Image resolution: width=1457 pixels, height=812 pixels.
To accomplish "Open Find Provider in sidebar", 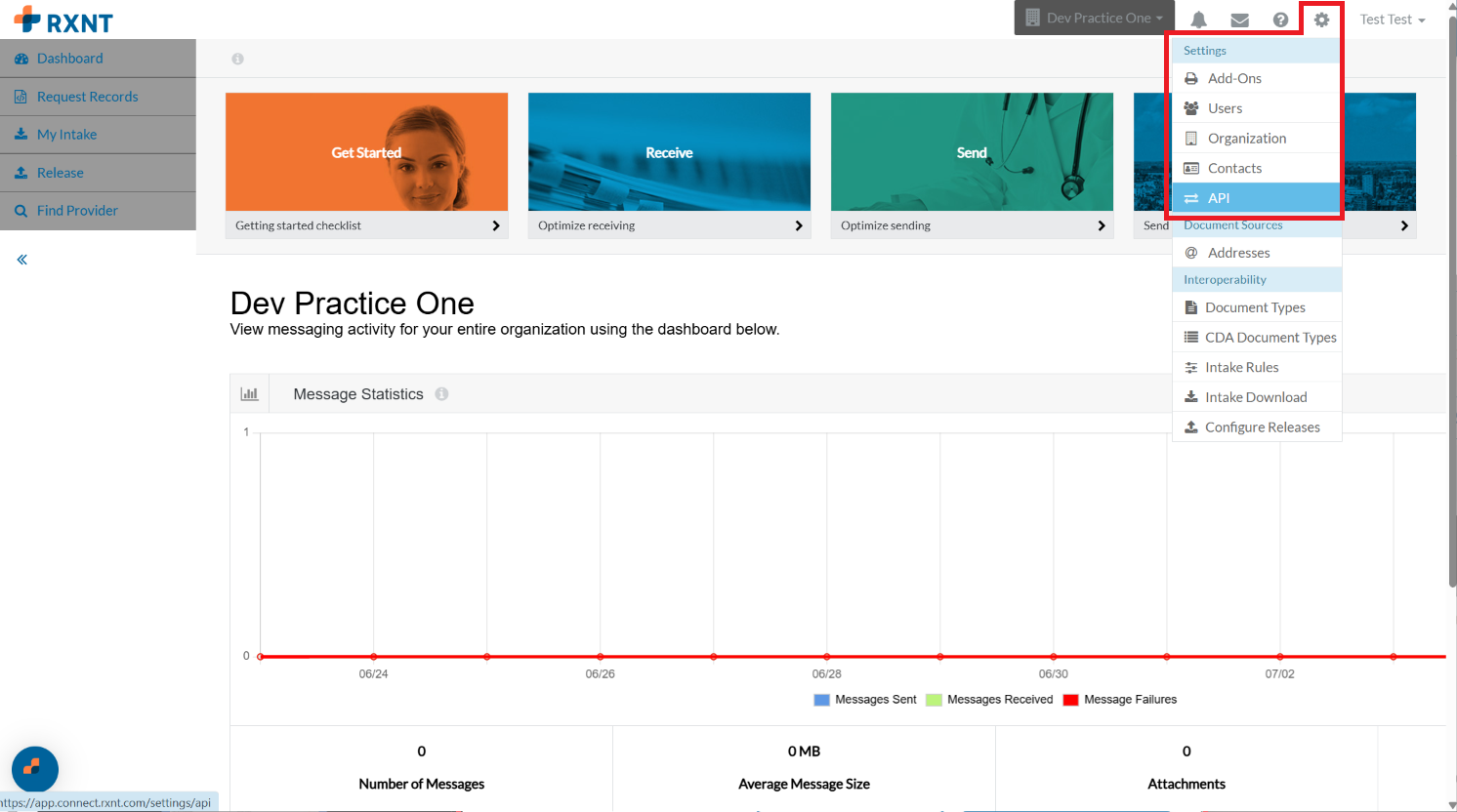I will pyautogui.click(x=98, y=211).
